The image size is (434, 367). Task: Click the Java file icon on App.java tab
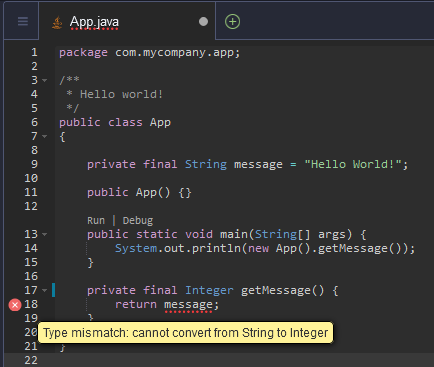57,22
